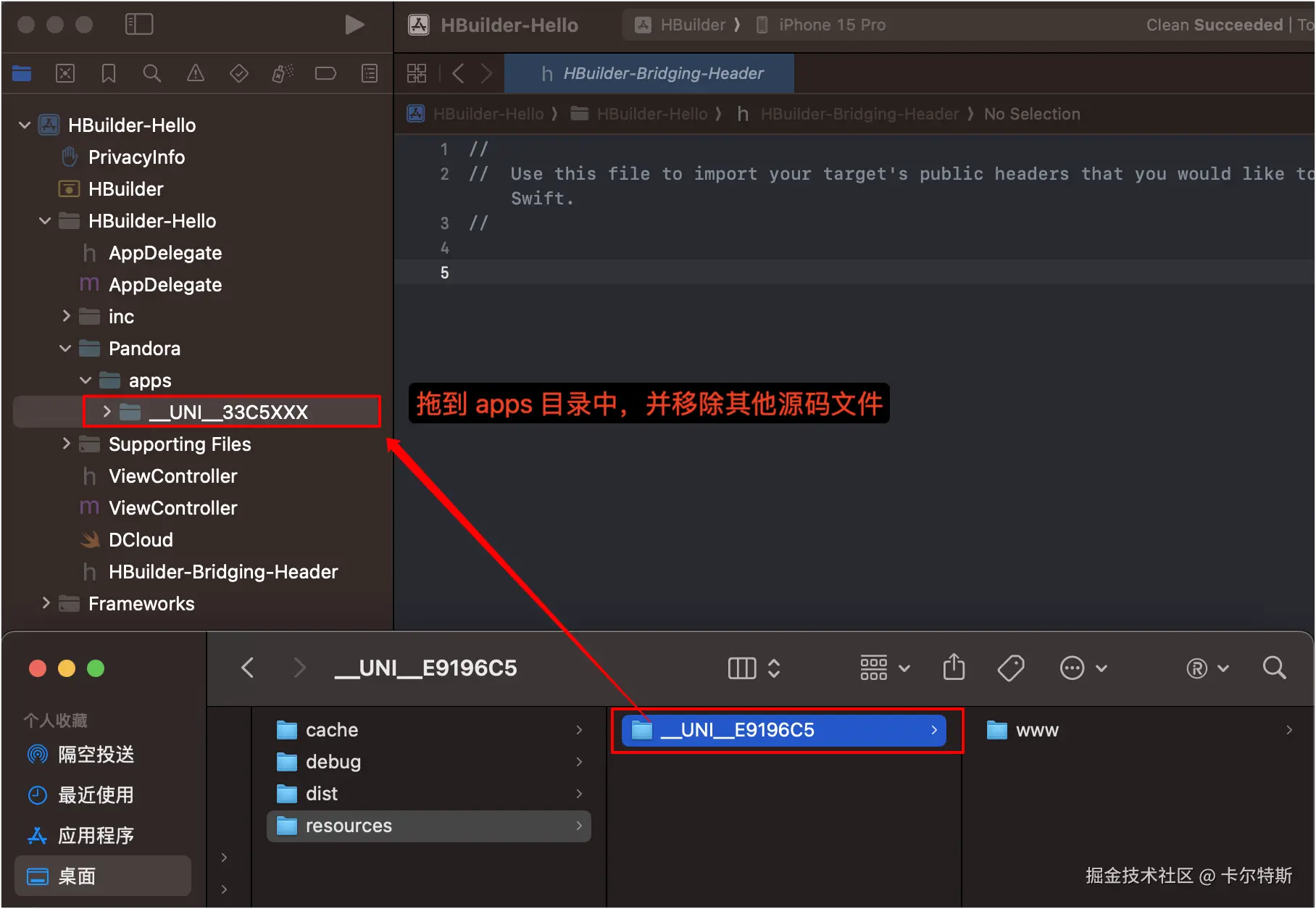This screenshot has height=909, width=1316.
Task: Toggle the Xcode navigator sidebar
Action: pyautogui.click(x=139, y=25)
